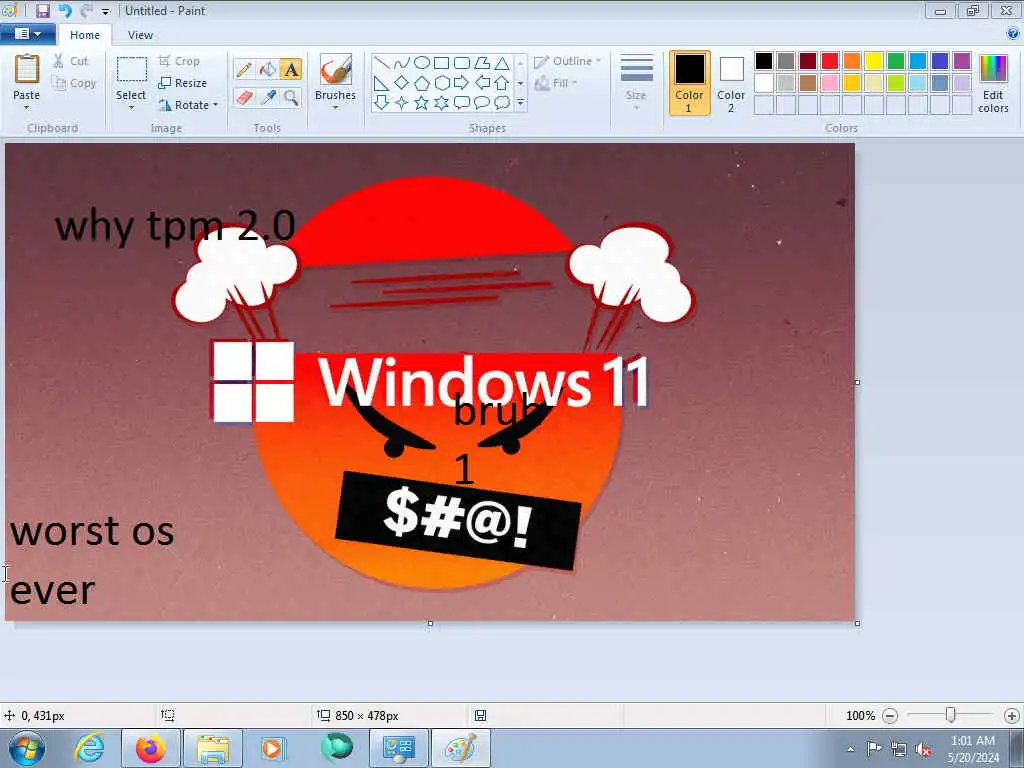Choose the Right arrow shape

click(462, 83)
